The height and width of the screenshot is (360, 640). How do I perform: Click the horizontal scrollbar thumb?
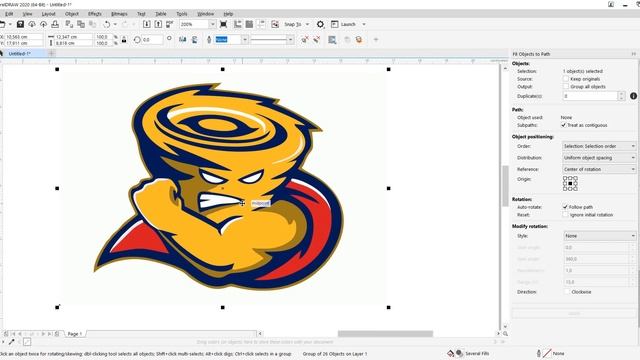tap(385, 334)
